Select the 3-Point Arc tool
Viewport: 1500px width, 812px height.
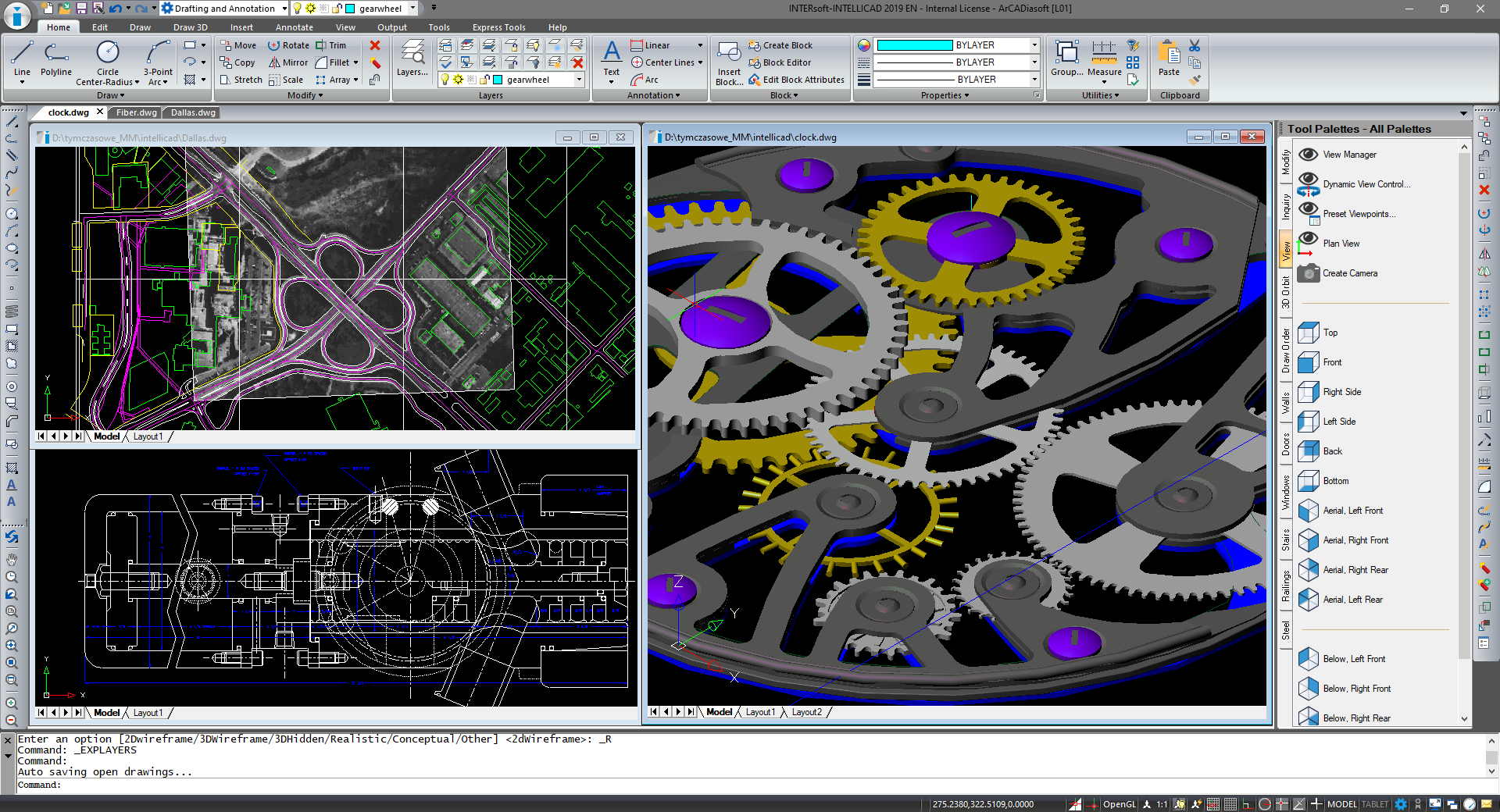pyautogui.click(x=158, y=62)
